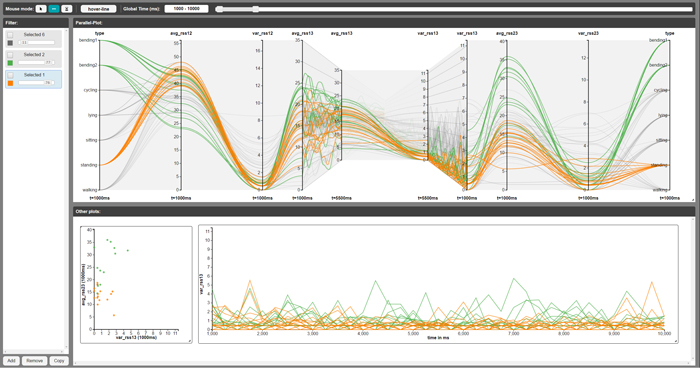Toggle the Selected 1 checkbox
Viewport: 700px width, 368px height.
pyautogui.click(x=10, y=75)
